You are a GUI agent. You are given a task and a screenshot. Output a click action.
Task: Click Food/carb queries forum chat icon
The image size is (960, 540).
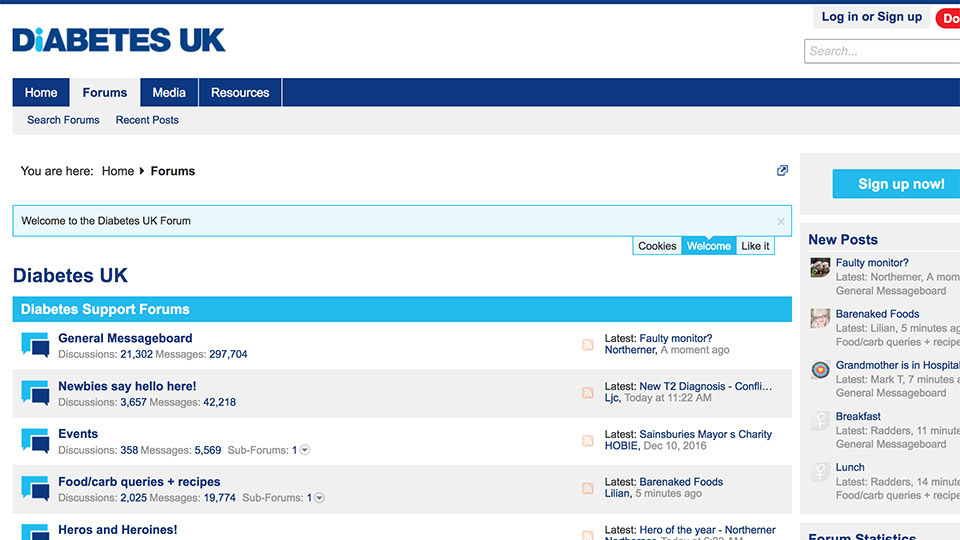[x=35, y=488]
